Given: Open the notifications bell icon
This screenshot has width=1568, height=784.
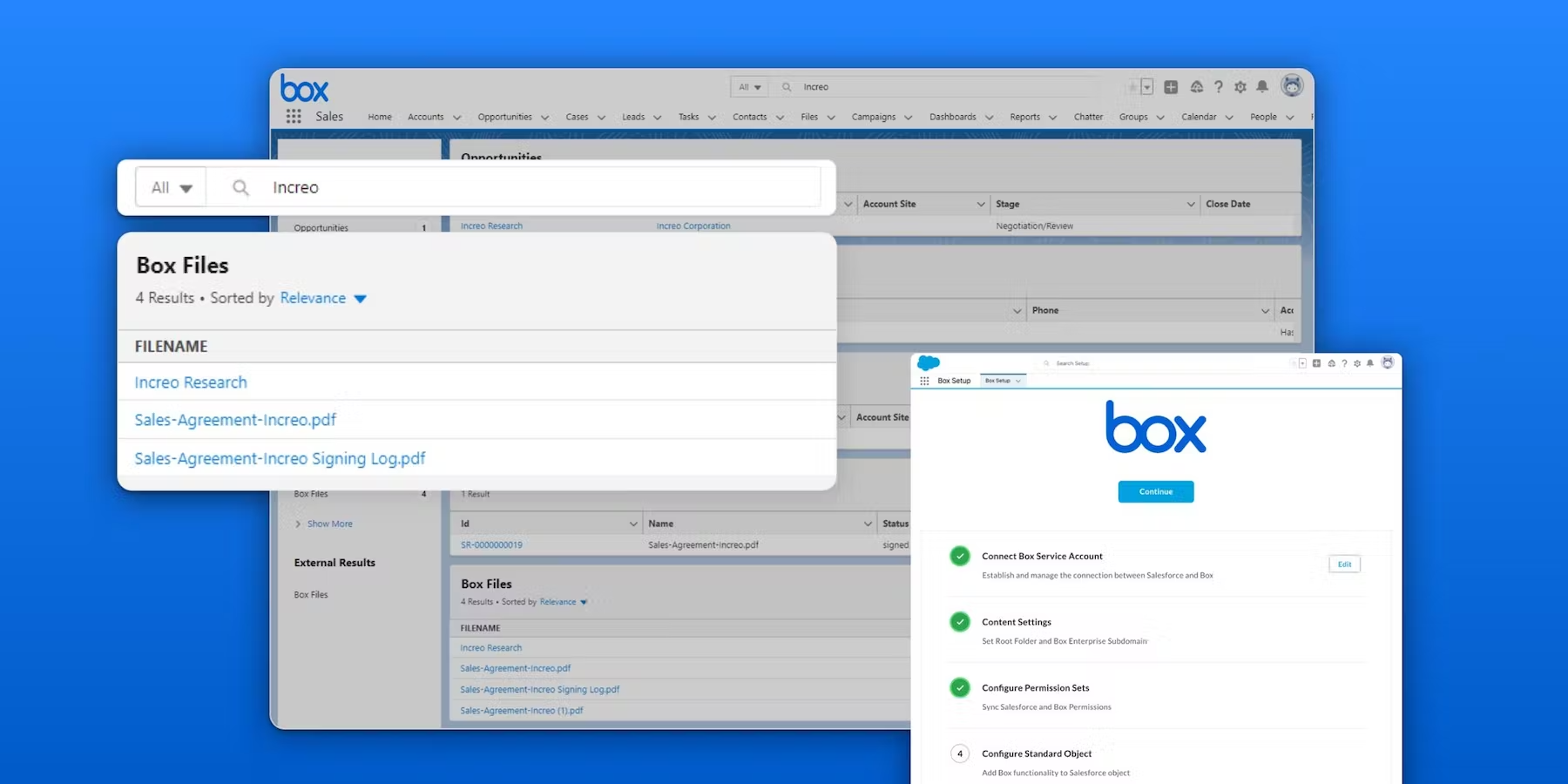Looking at the screenshot, I should point(1261,86).
